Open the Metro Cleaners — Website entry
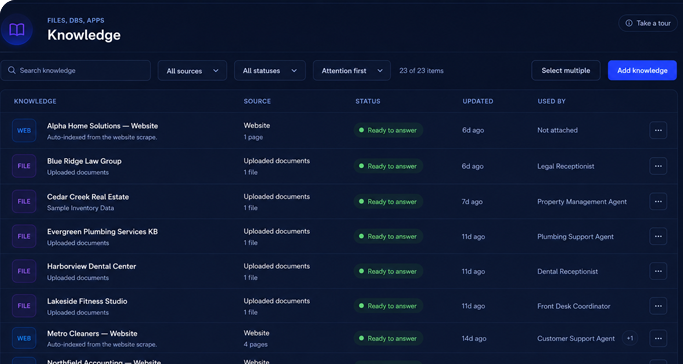The image size is (683, 364). (92, 334)
